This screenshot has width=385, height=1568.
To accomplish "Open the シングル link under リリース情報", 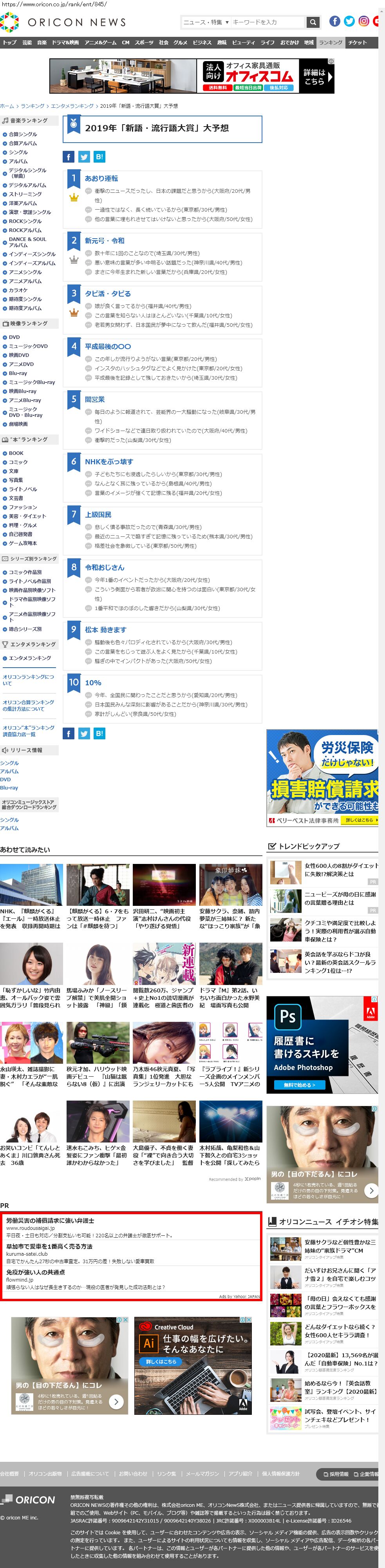I will [9, 763].
